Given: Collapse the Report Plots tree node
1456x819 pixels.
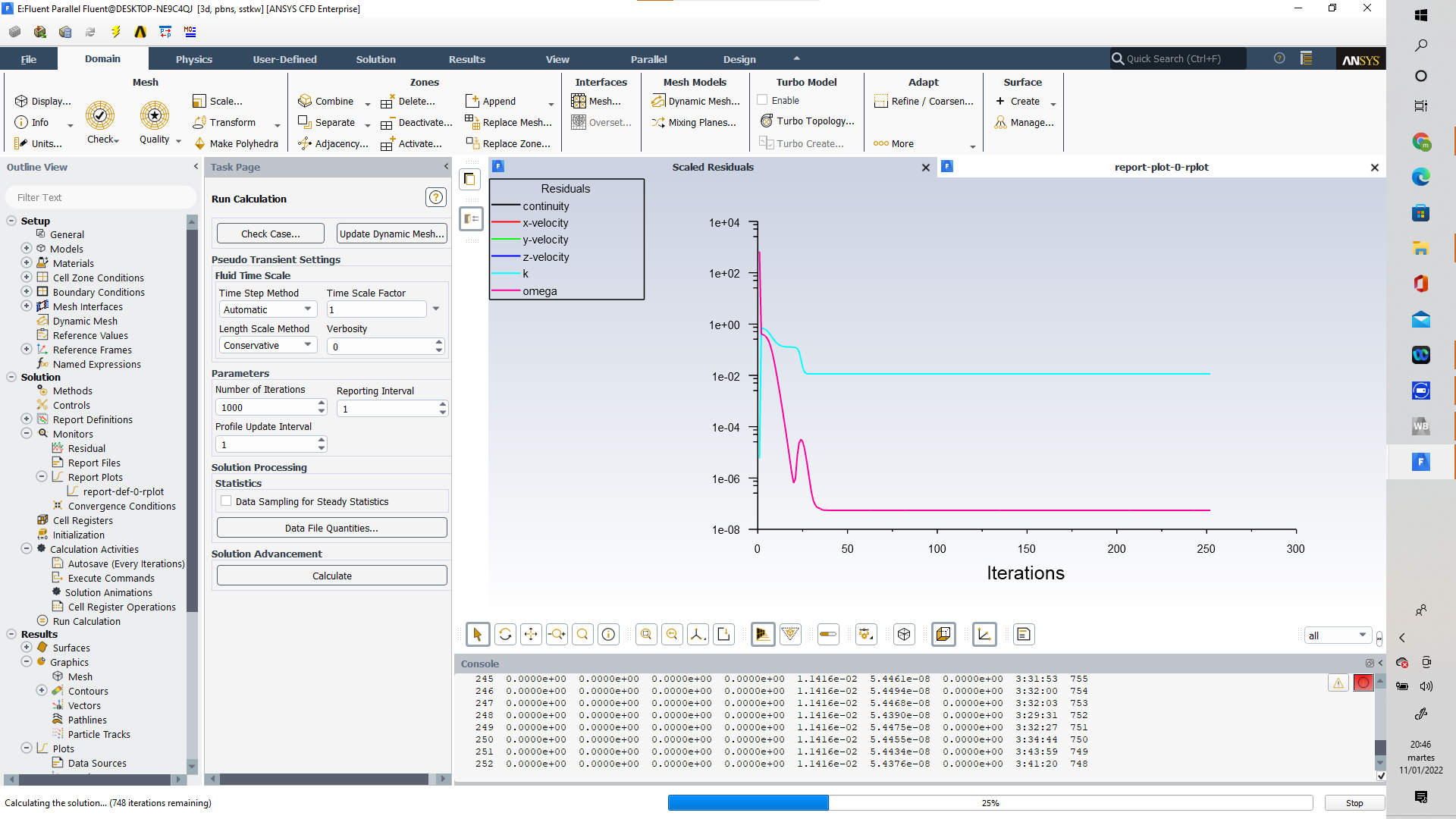Looking at the screenshot, I should pyautogui.click(x=42, y=477).
